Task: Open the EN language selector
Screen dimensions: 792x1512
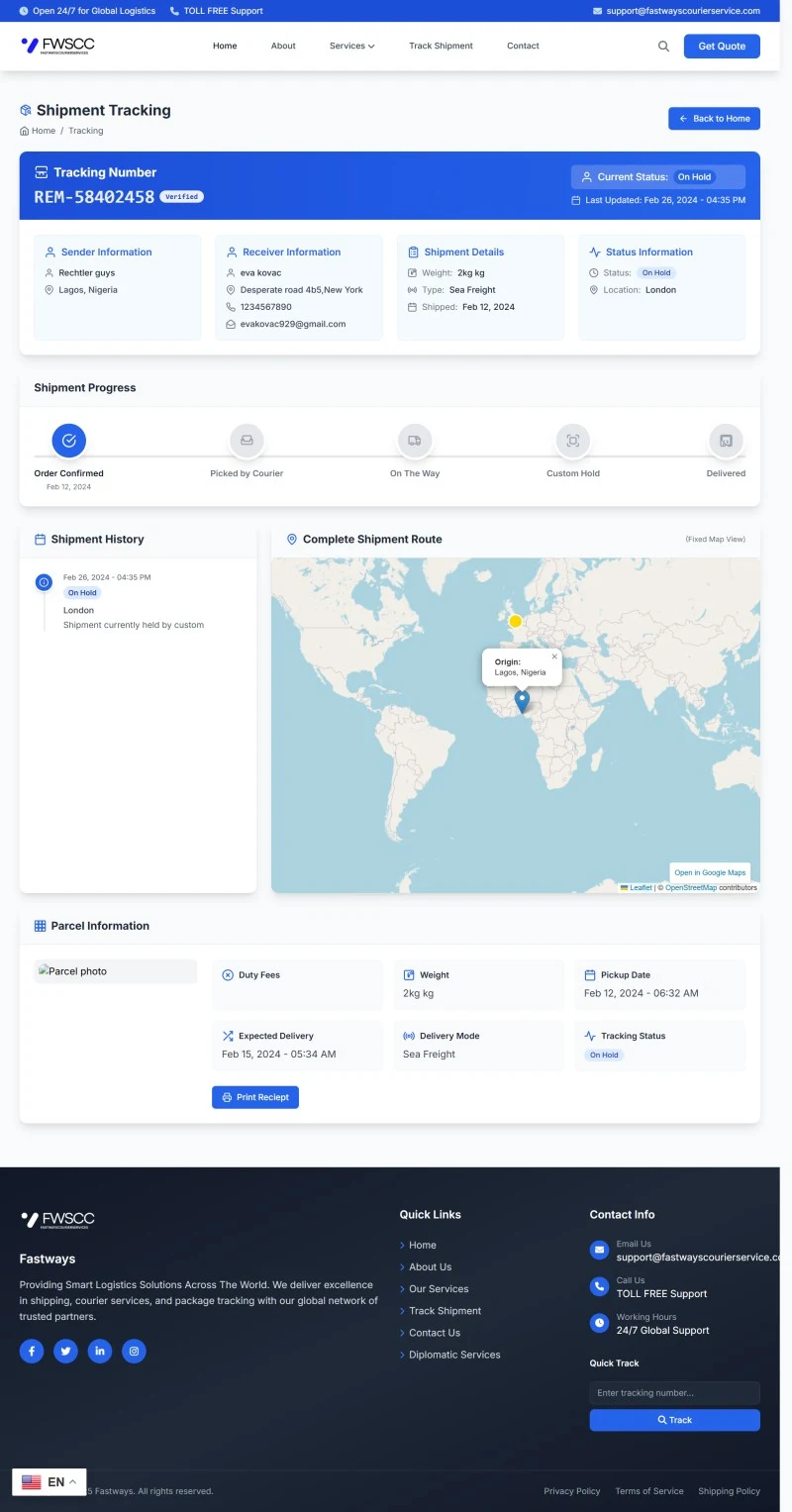Action: click(49, 1481)
